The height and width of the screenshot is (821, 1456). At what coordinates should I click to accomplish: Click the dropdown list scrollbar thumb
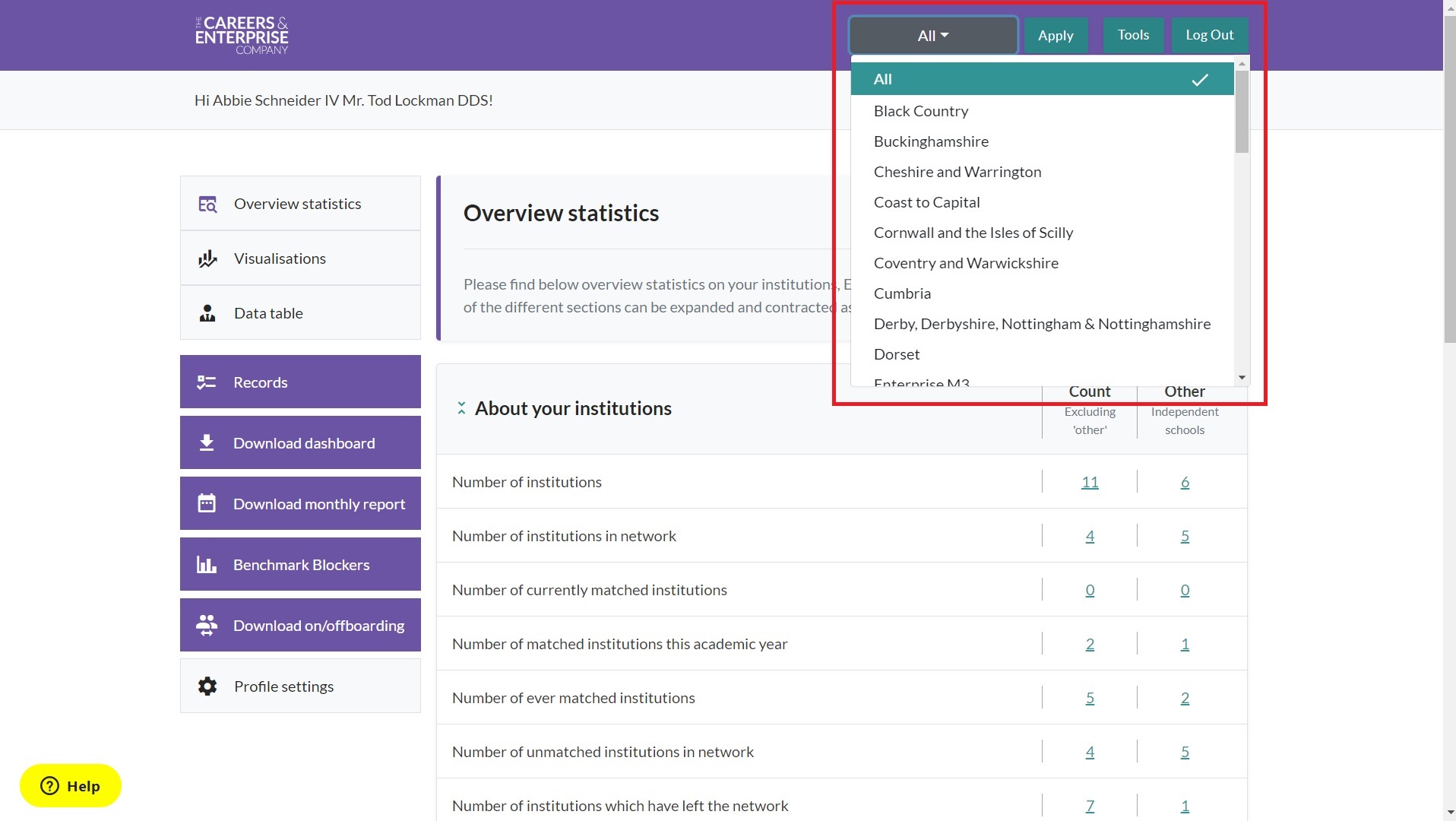coord(1242,112)
